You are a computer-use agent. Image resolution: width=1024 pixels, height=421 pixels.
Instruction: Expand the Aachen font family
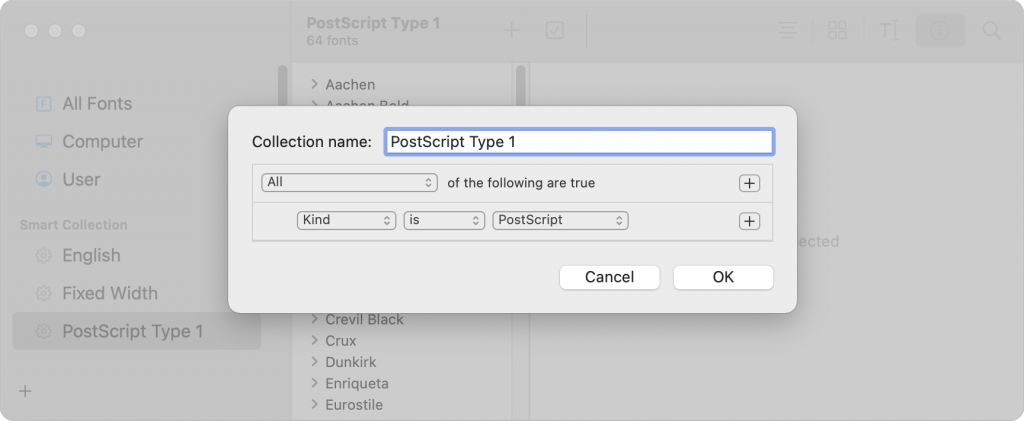coord(314,84)
